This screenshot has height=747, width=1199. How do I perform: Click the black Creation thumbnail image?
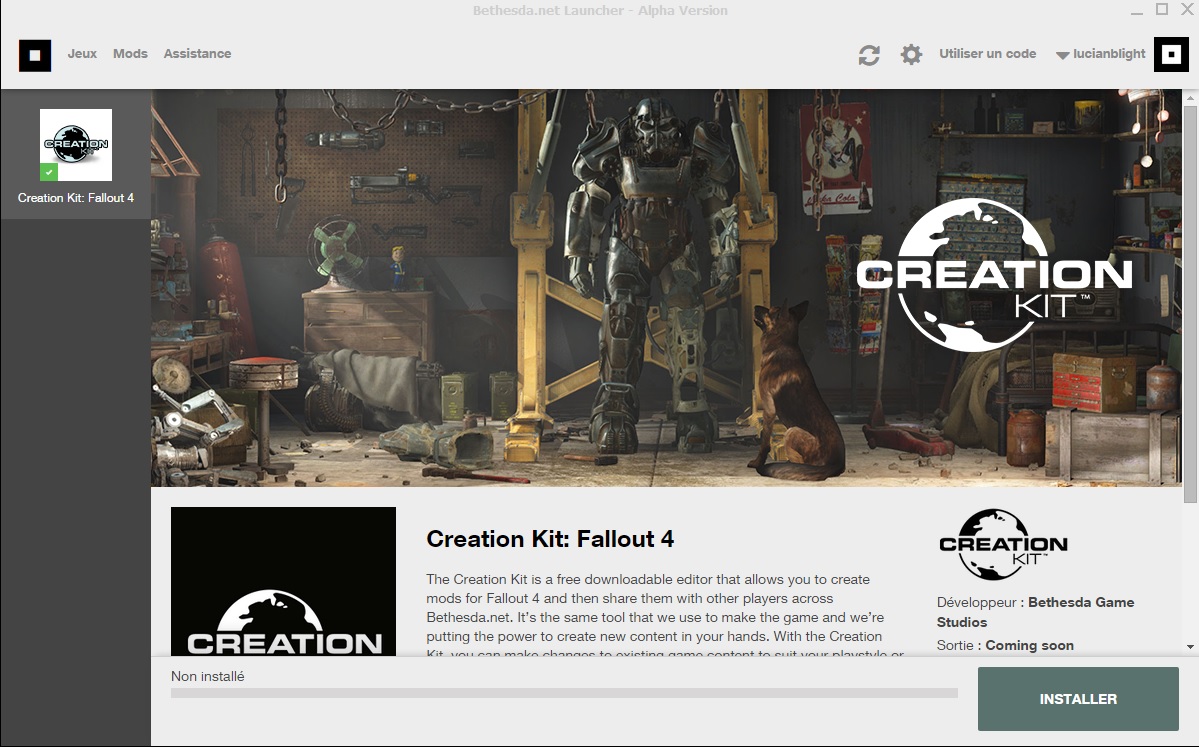tap(283, 581)
